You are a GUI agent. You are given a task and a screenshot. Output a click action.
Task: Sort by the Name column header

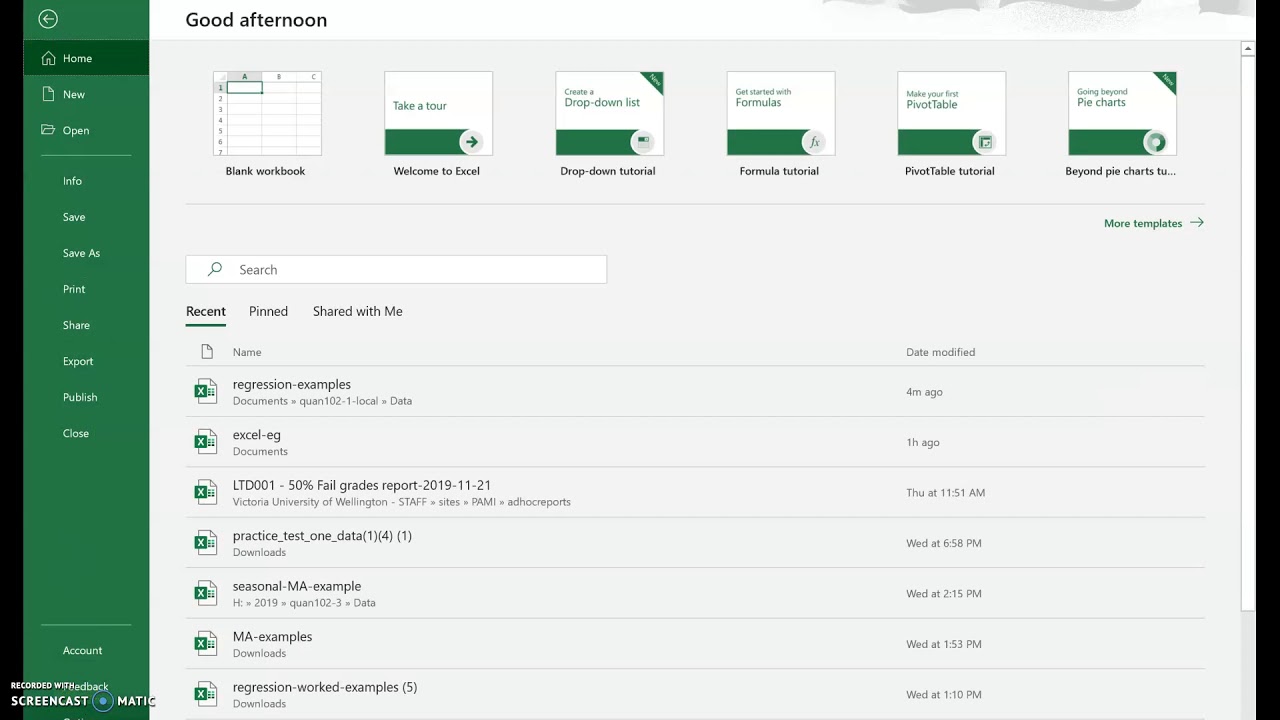[247, 352]
